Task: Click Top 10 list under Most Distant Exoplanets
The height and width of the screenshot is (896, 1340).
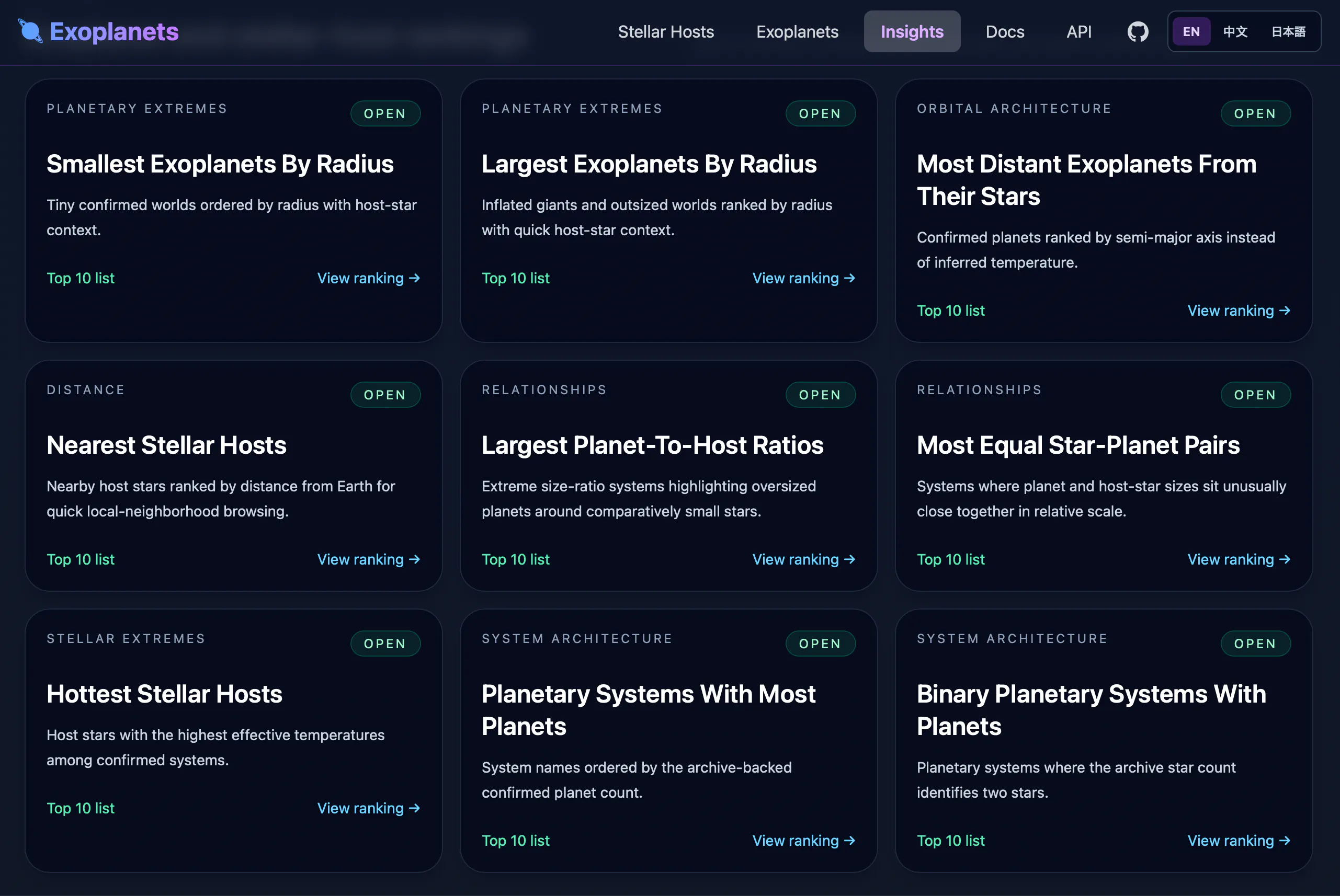Action: tap(951, 311)
